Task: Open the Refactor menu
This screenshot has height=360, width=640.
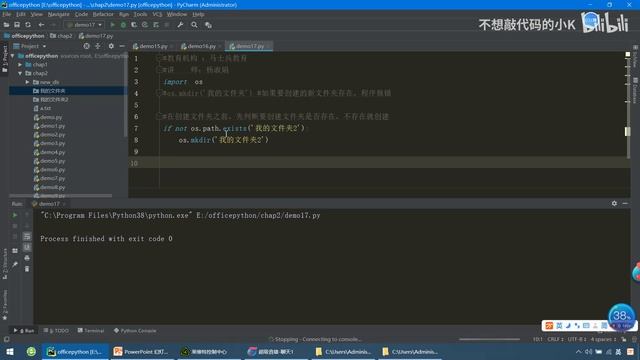Action: pos(103,14)
